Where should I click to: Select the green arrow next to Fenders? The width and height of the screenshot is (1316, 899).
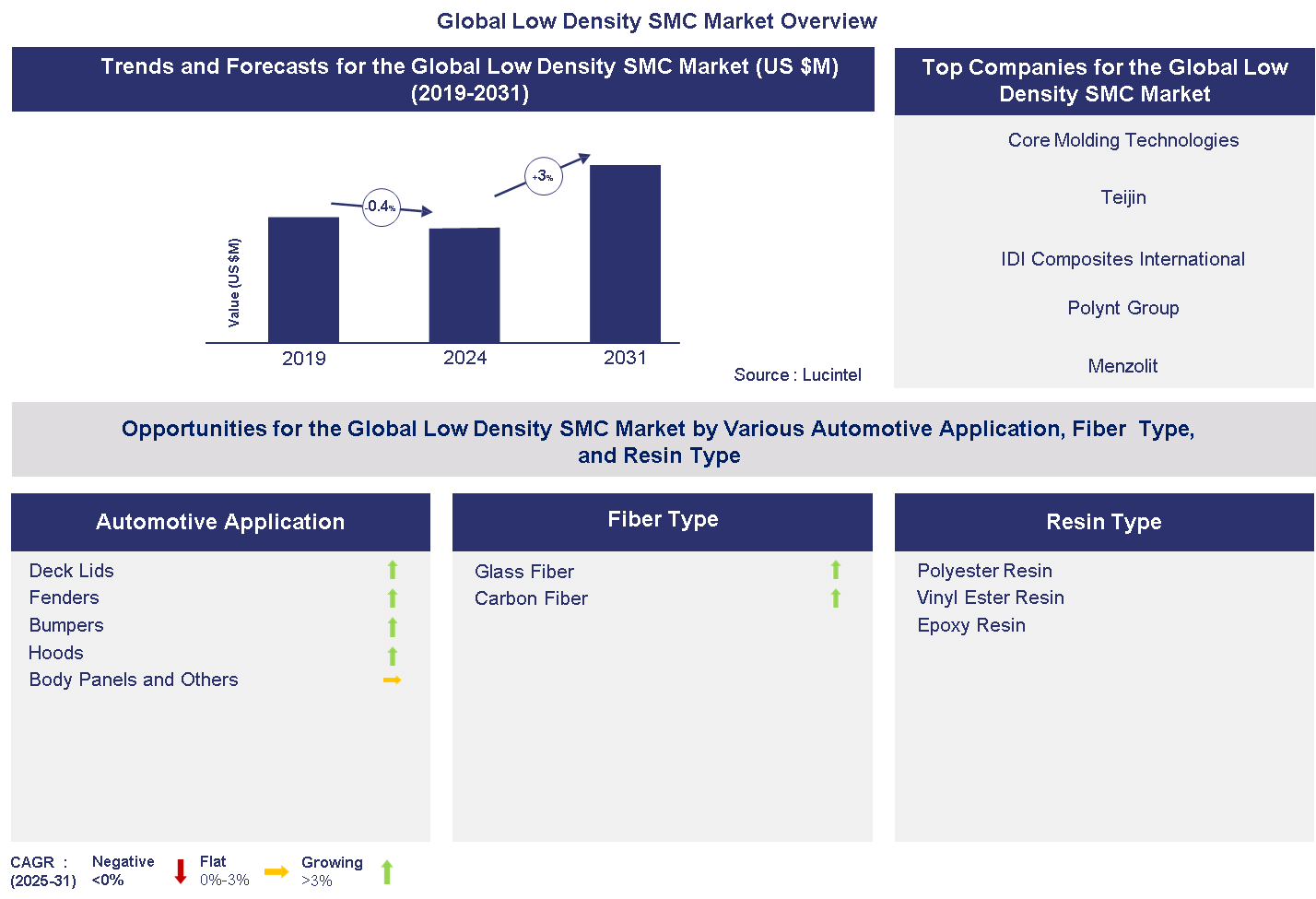(x=393, y=598)
